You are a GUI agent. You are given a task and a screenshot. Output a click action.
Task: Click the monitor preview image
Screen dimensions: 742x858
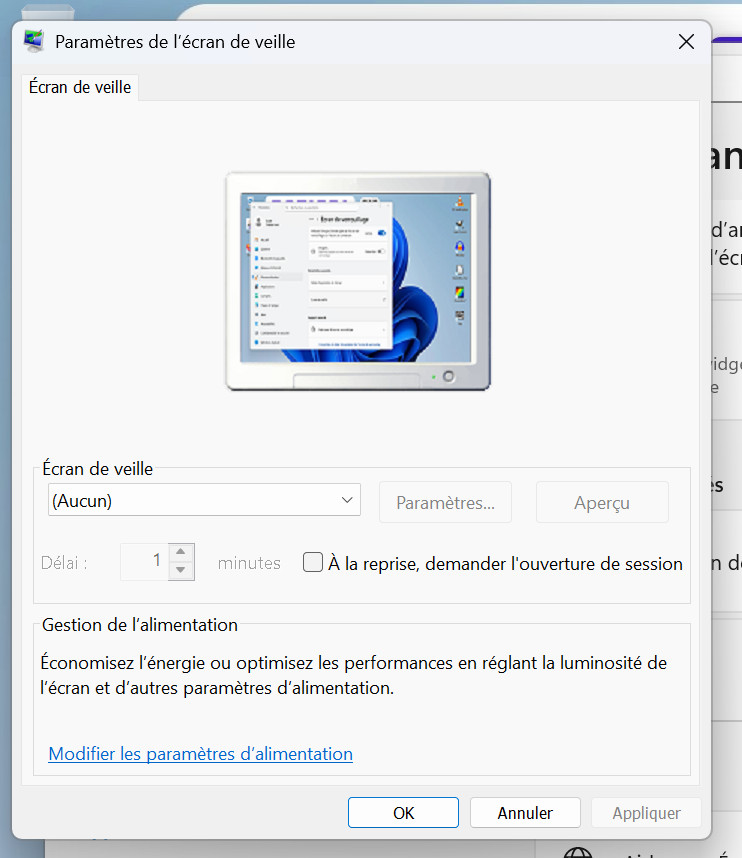click(357, 281)
